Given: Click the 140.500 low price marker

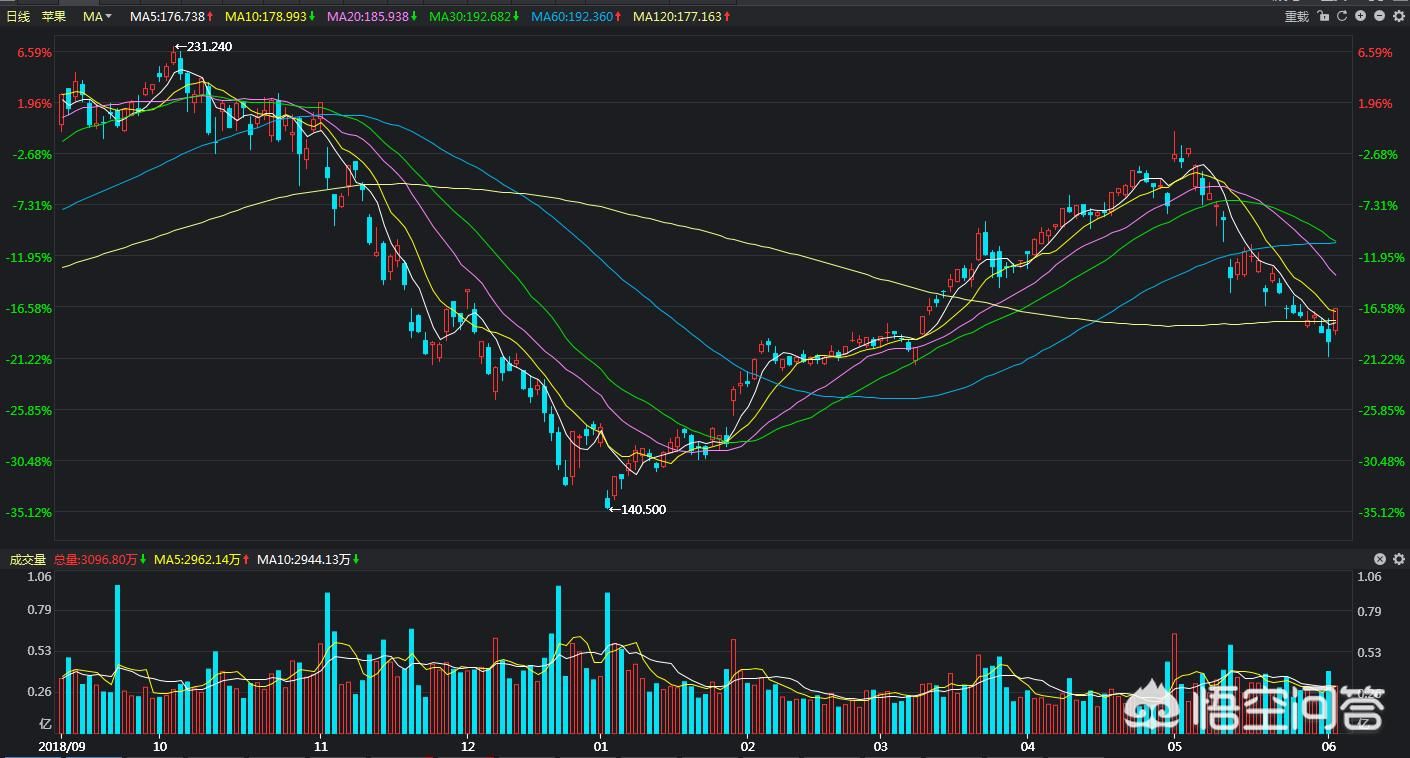Looking at the screenshot, I should [x=638, y=510].
